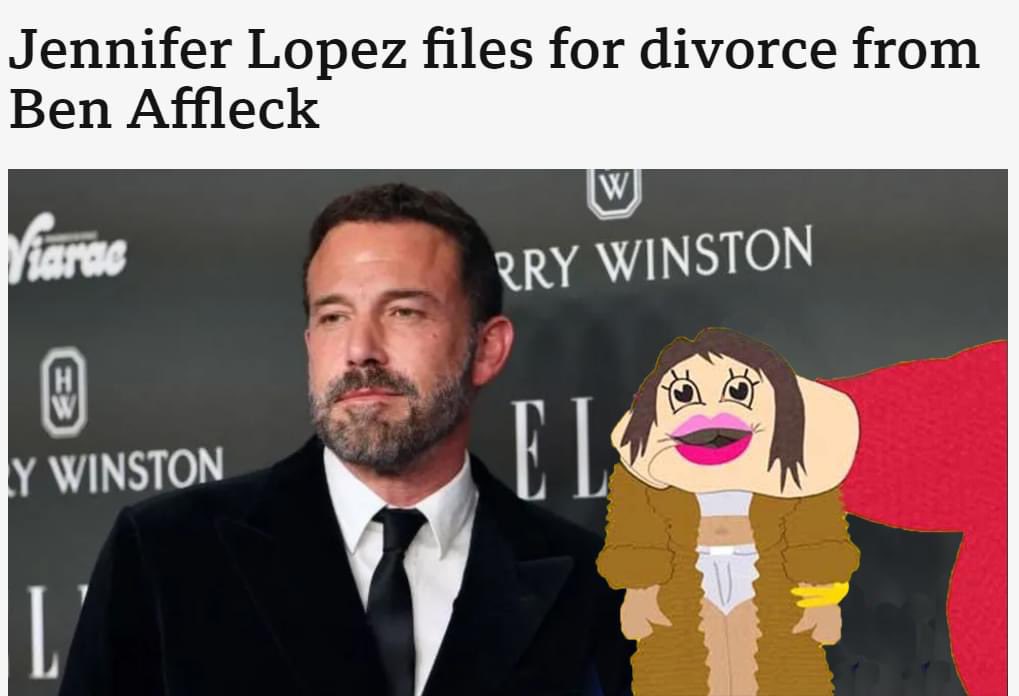Viewport: 1019px width, 696px height.
Task: Click the 'Y WINSTON' text at left
Action: [116, 470]
